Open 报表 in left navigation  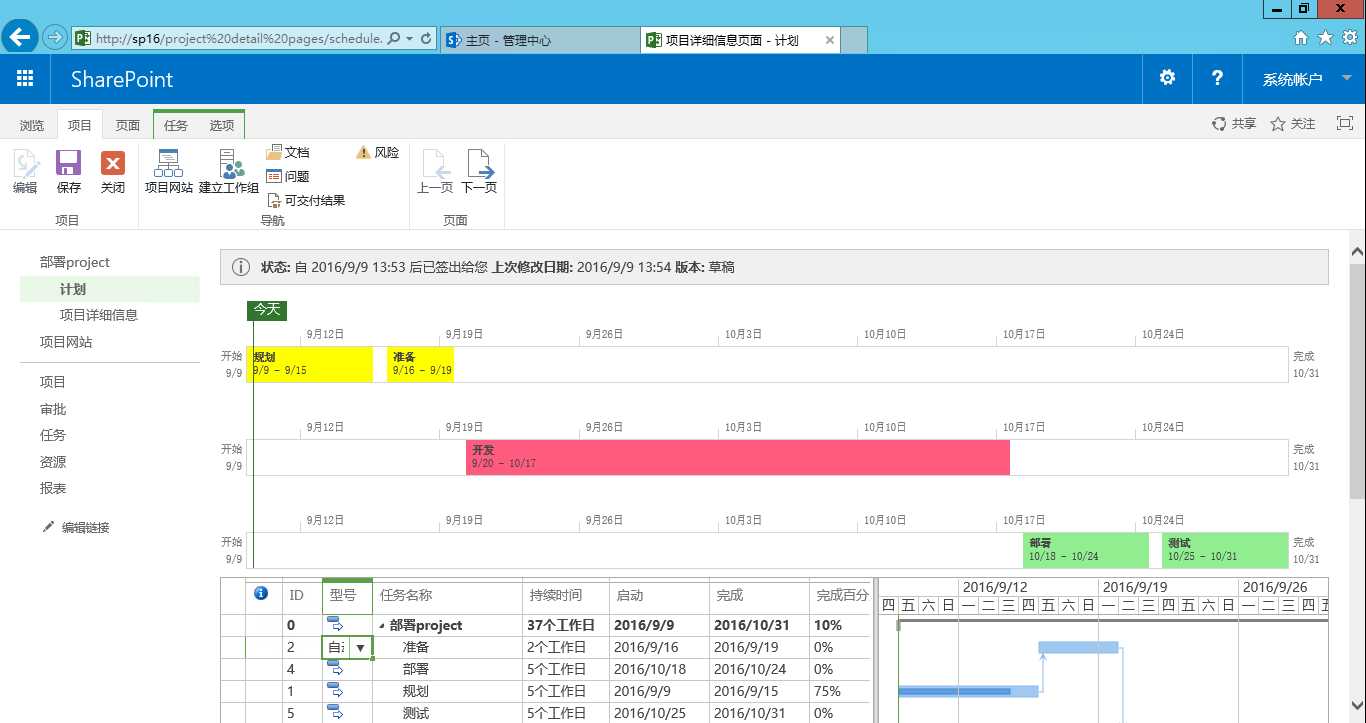pos(53,488)
